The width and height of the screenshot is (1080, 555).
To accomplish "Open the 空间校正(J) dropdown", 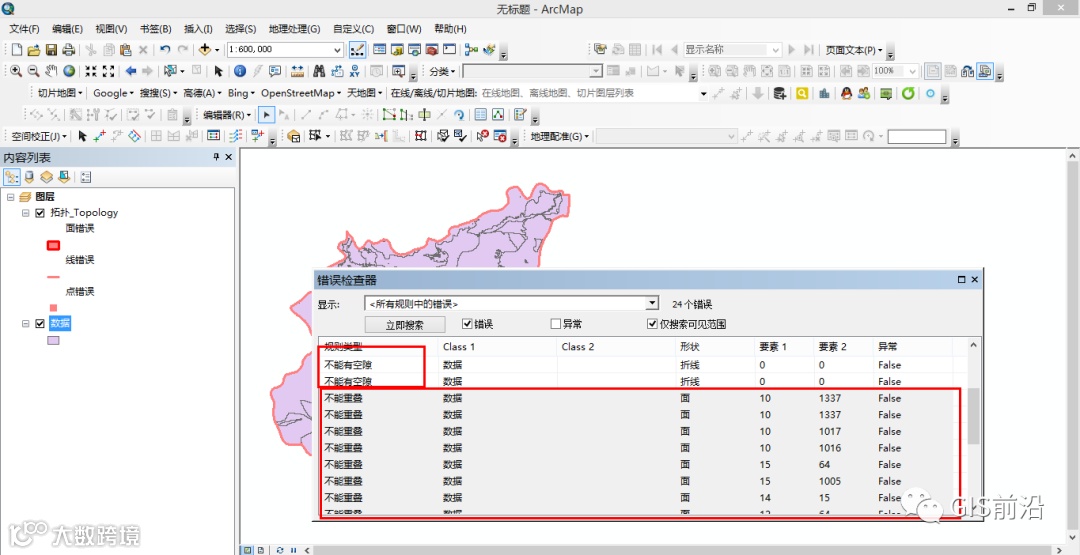I will click(x=39, y=136).
